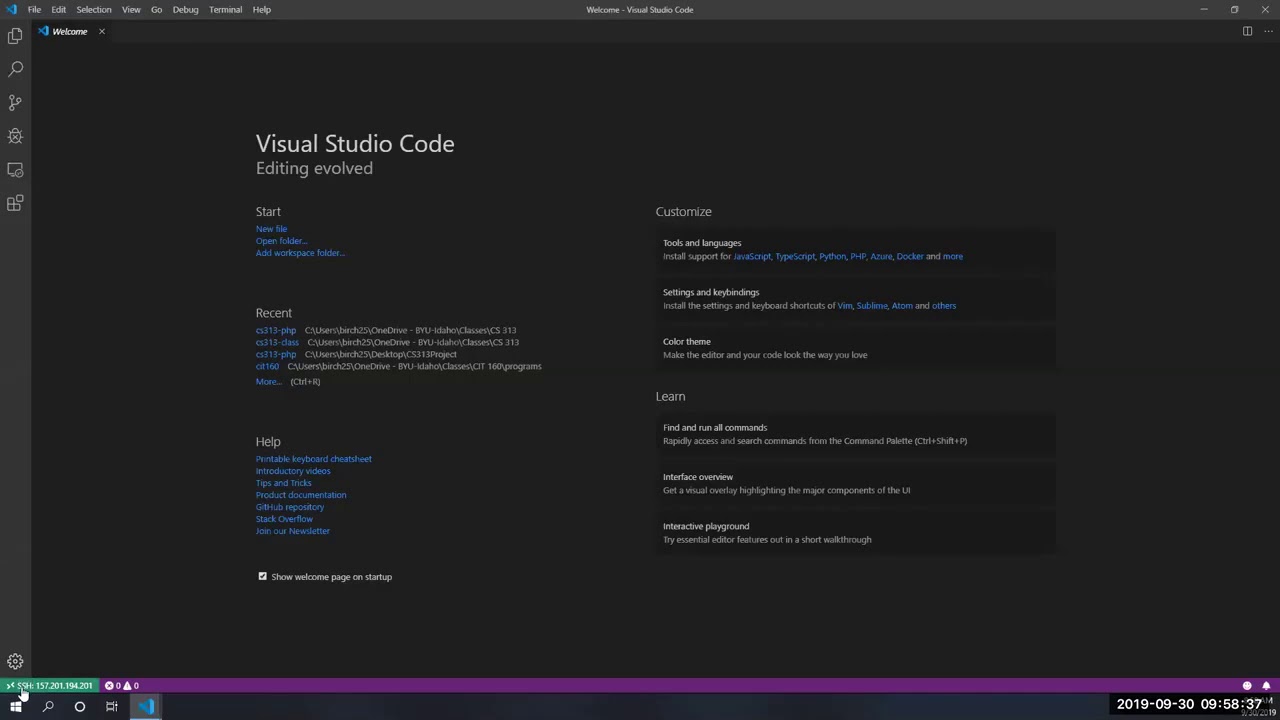The height and width of the screenshot is (720, 1280).
Task: Open Product documentation link
Action: pyautogui.click(x=301, y=495)
